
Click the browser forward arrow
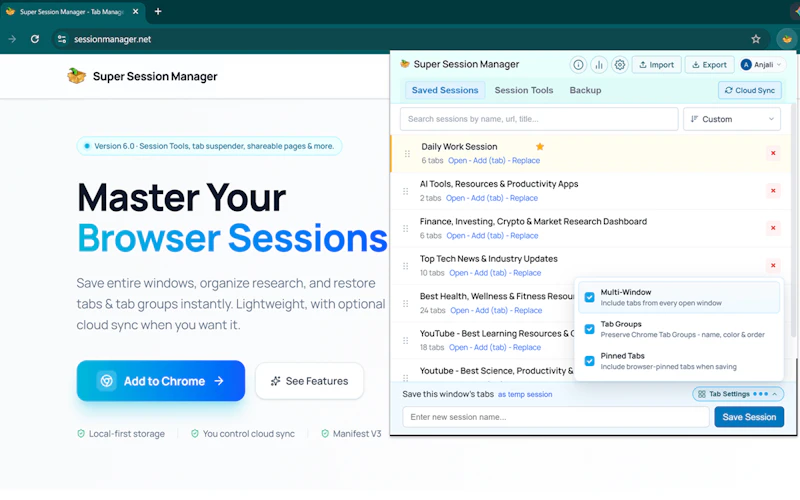coord(12,39)
